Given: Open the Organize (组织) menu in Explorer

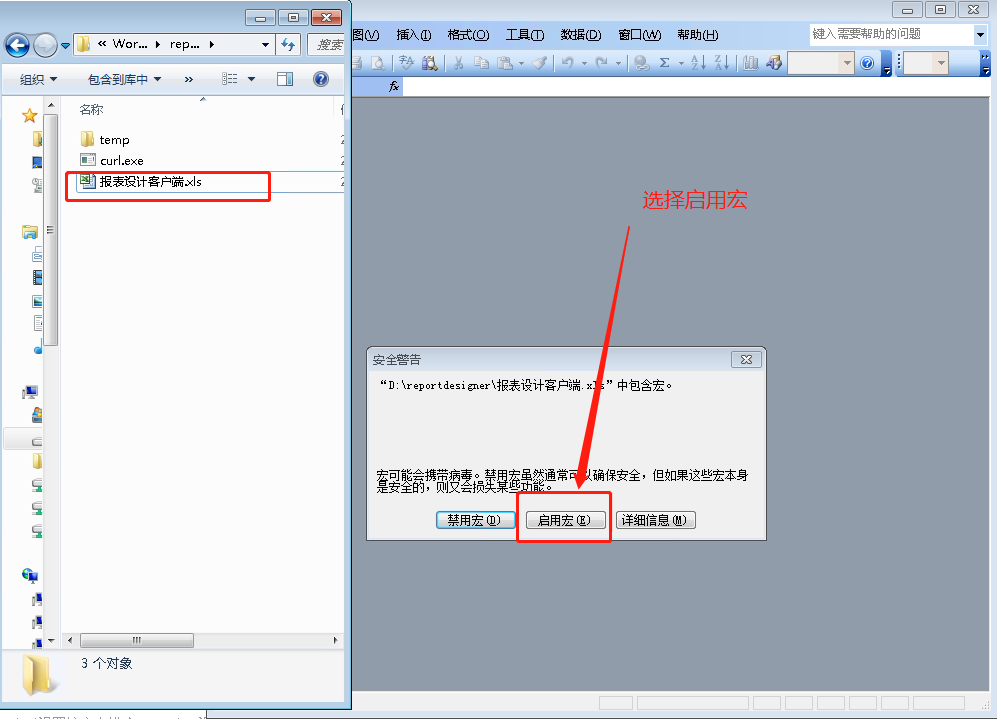Looking at the screenshot, I should point(38,79).
